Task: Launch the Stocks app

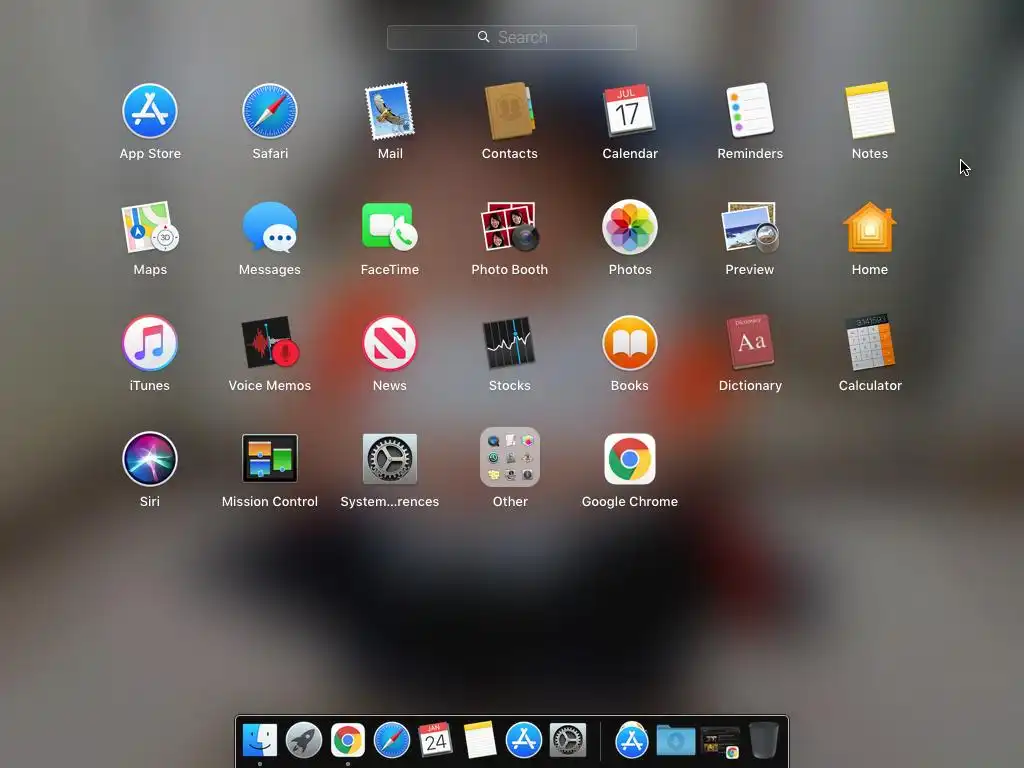Action: click(x=509, y=343)
